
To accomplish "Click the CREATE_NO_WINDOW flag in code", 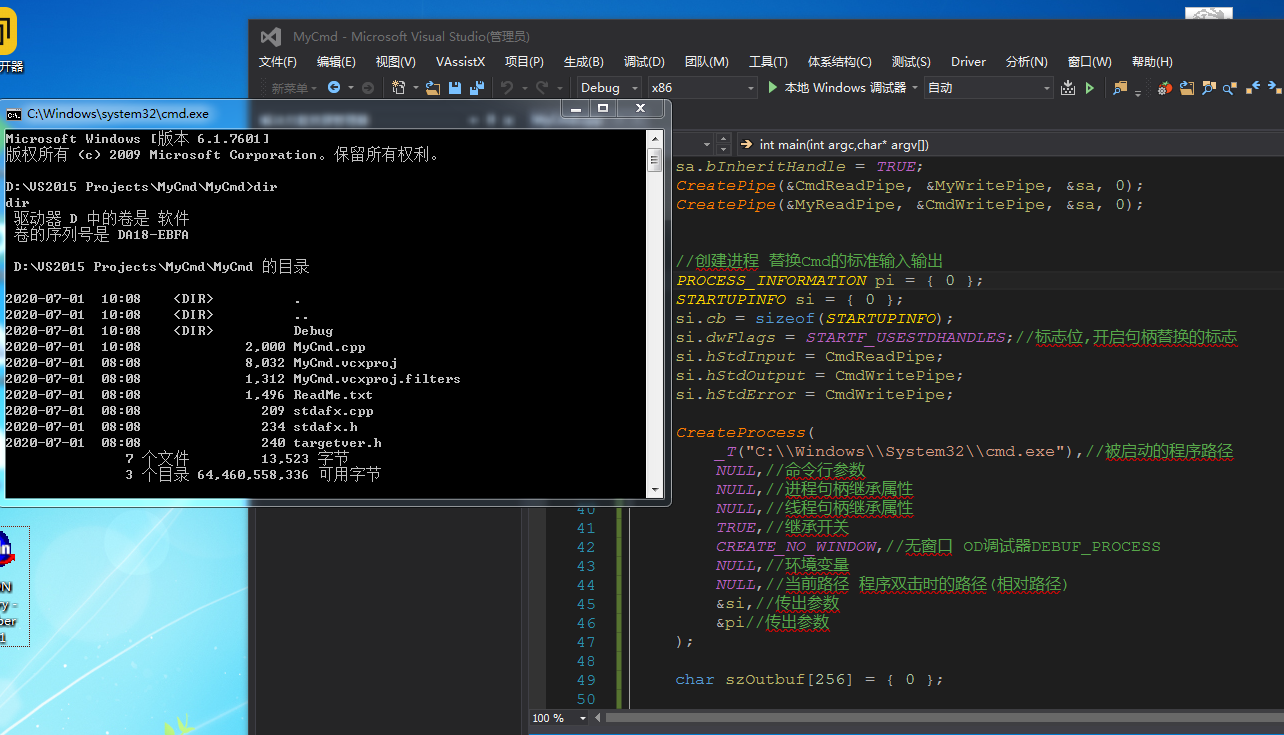I will point(795,547).
